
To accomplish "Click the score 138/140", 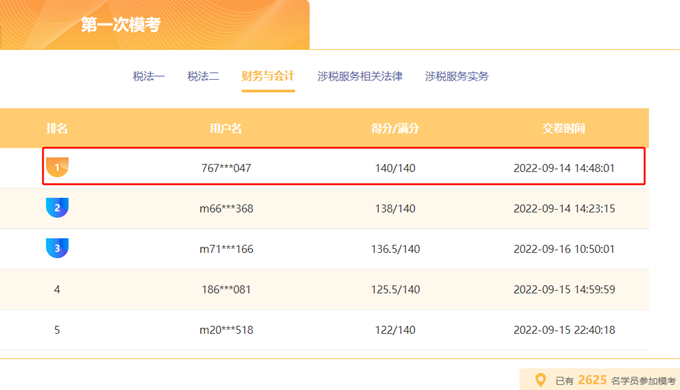I will click(x=395, y=209).
